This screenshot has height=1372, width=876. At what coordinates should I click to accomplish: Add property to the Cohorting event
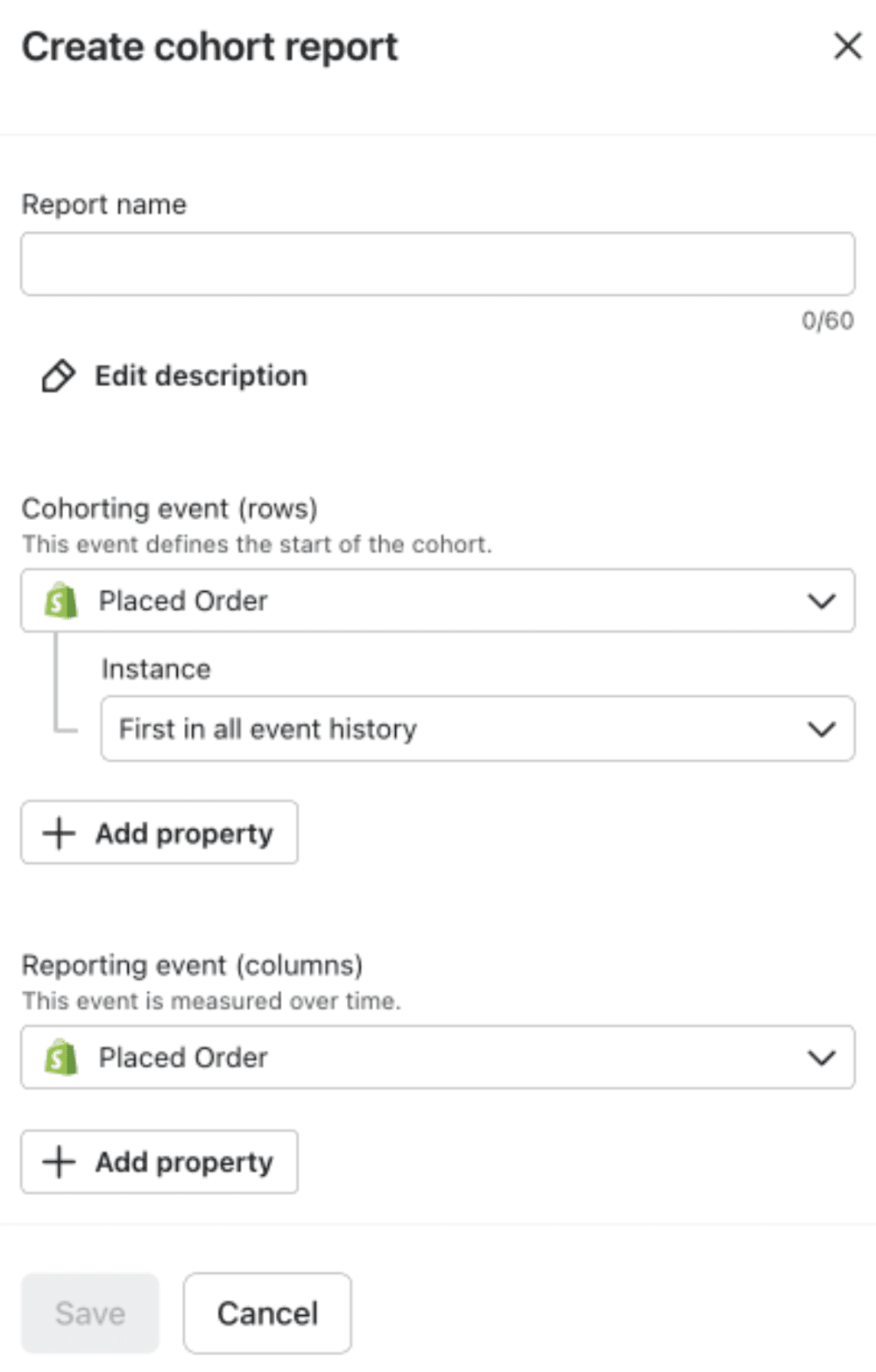pyautogui.click(x=159, y=833)
